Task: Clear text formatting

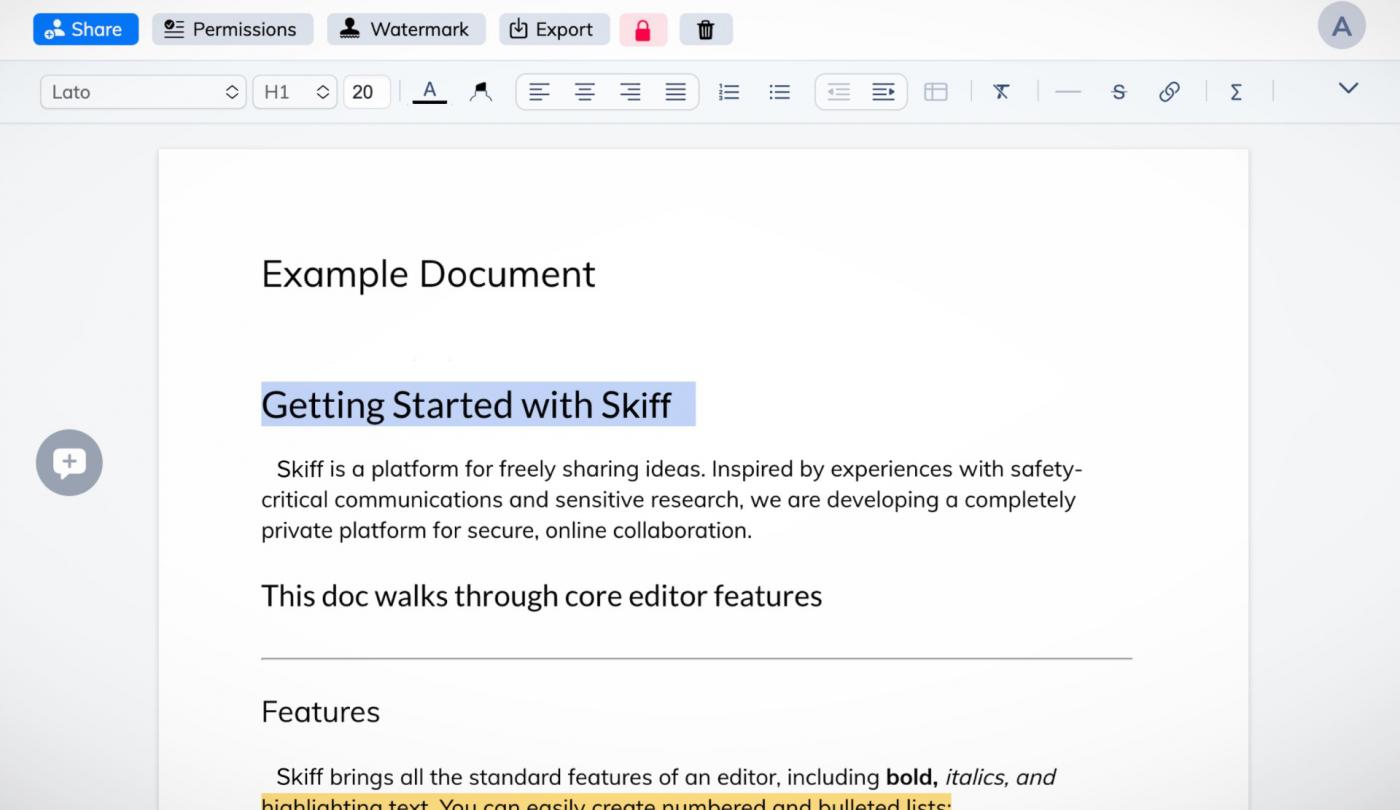Action: 1001,92
